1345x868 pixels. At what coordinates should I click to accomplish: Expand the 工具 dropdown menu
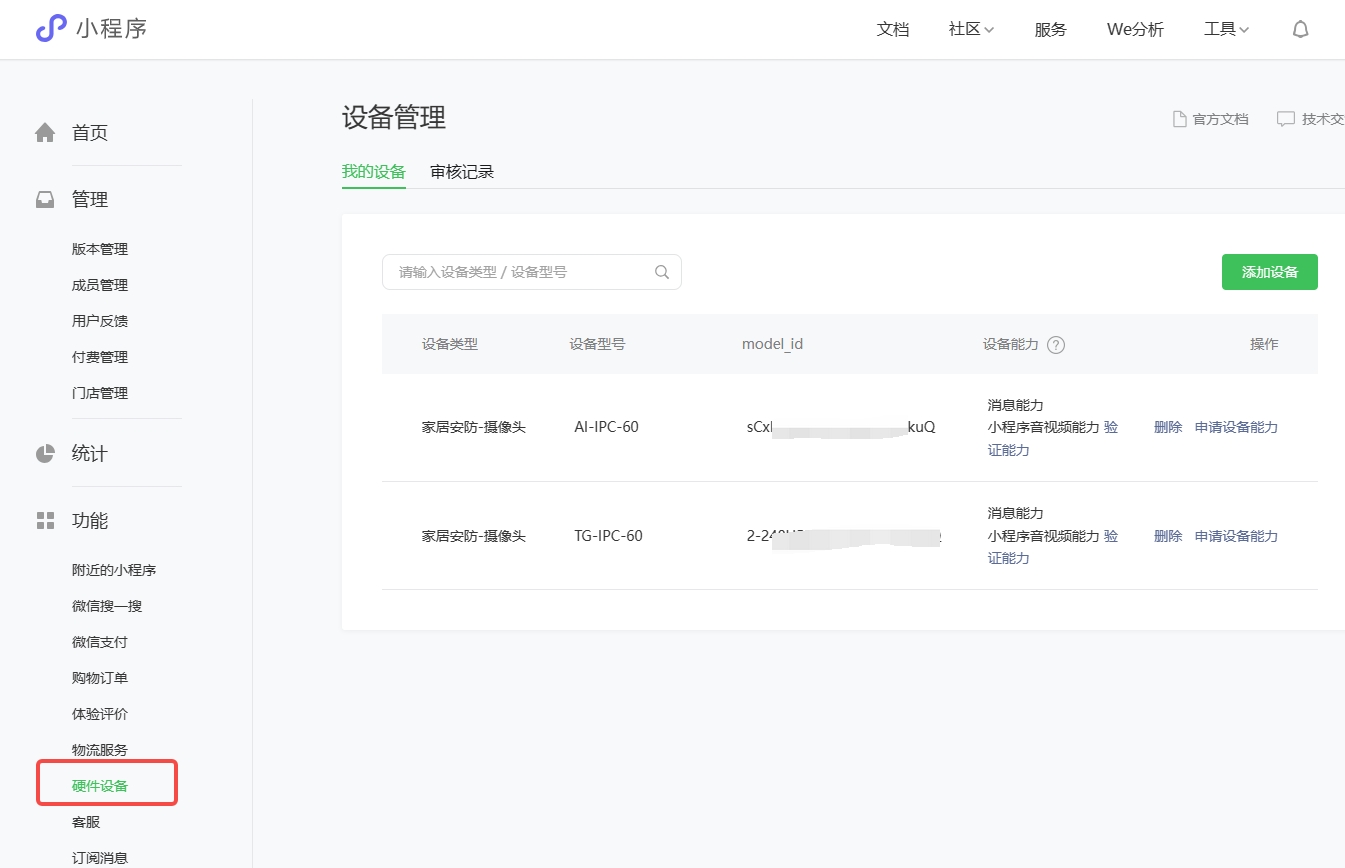1226,30
